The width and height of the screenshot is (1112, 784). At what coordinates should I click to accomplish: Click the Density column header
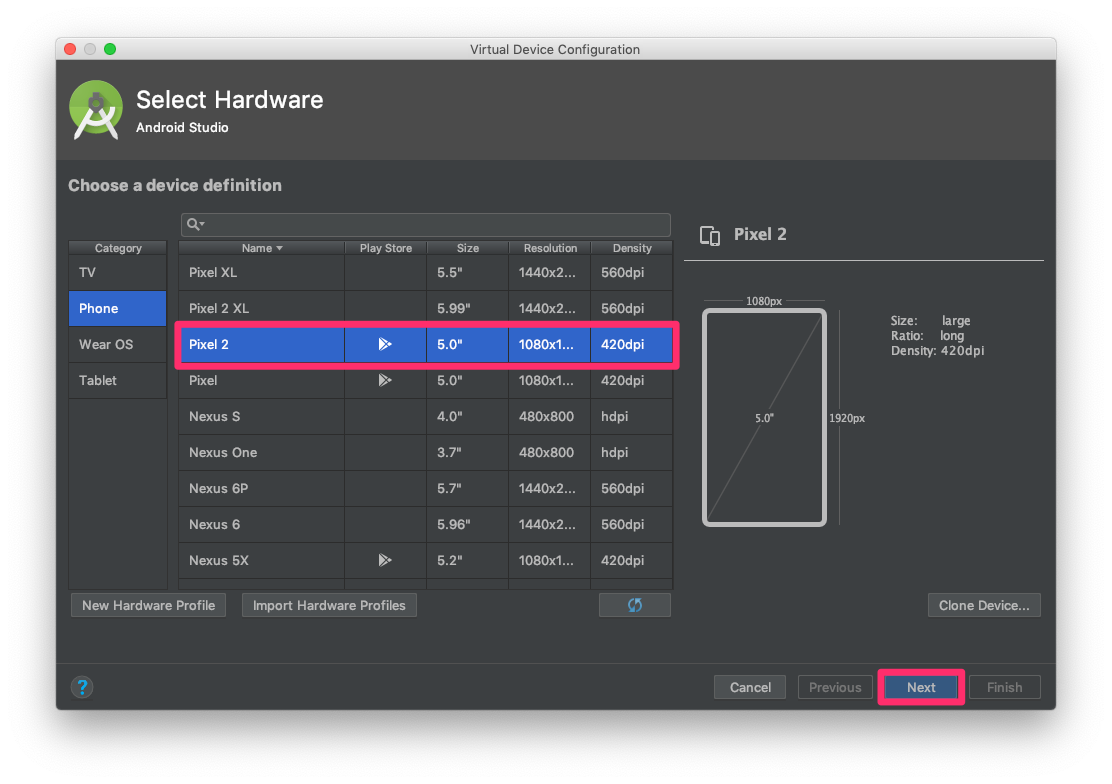[x=632, y=248]
